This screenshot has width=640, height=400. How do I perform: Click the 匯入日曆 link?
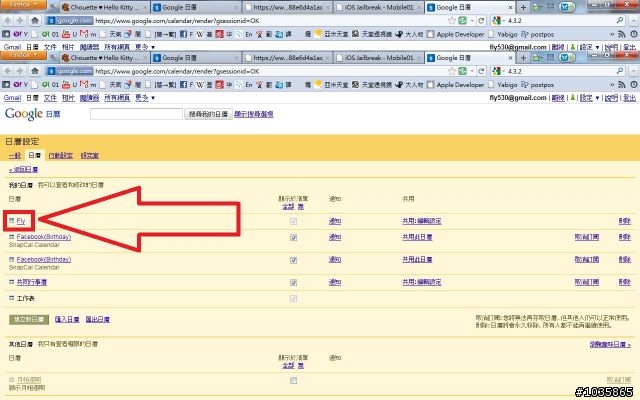tap(67, 319)
